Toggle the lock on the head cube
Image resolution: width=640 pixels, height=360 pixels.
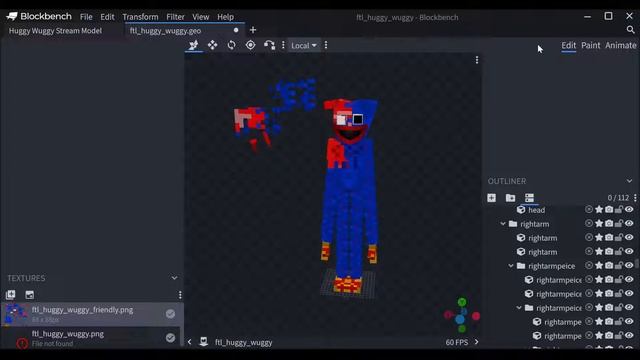coord(619,210)
